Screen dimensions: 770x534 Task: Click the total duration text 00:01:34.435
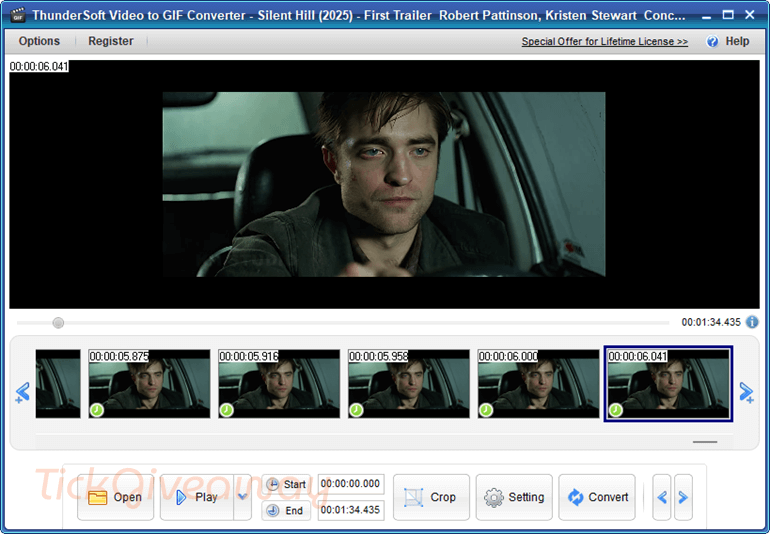pyautogui.click(x=711, y=322)
